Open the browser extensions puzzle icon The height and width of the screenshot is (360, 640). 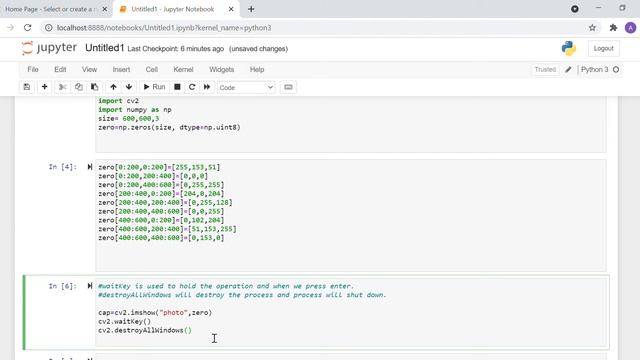tap(613, 28)
